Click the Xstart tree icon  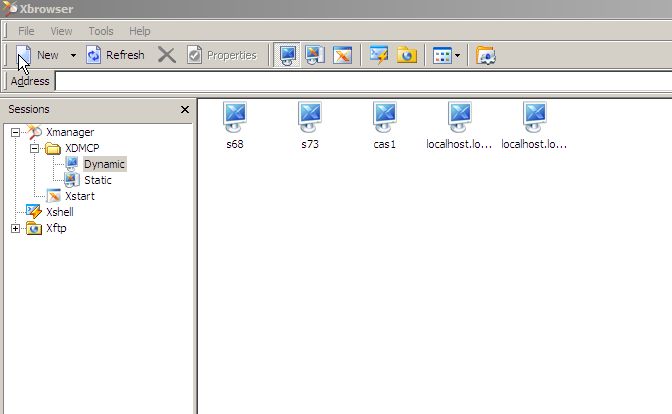54,196
